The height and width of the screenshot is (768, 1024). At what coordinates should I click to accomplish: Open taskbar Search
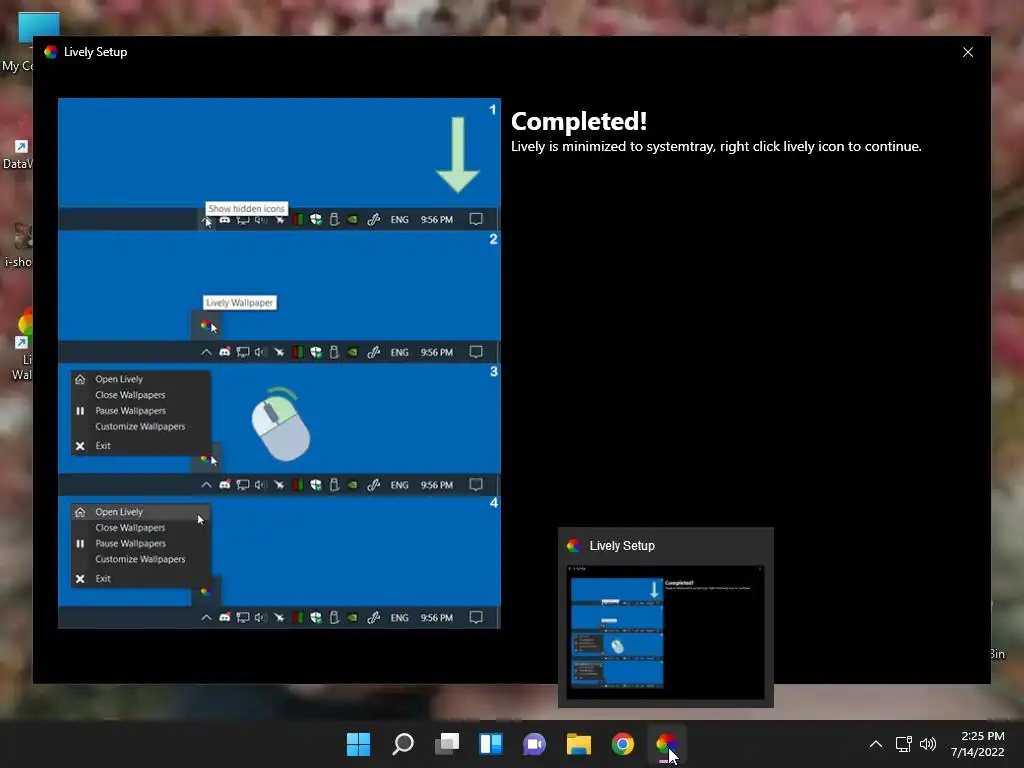pos(402,744)
